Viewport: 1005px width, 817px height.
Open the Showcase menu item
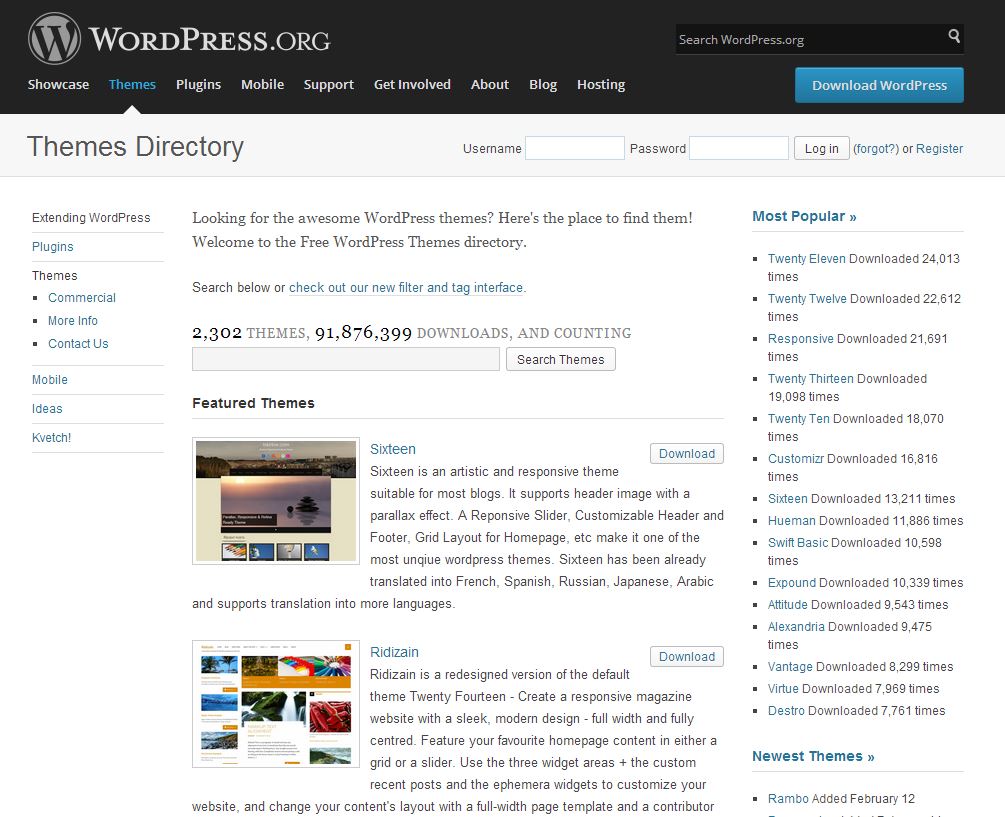pos(58,85)
